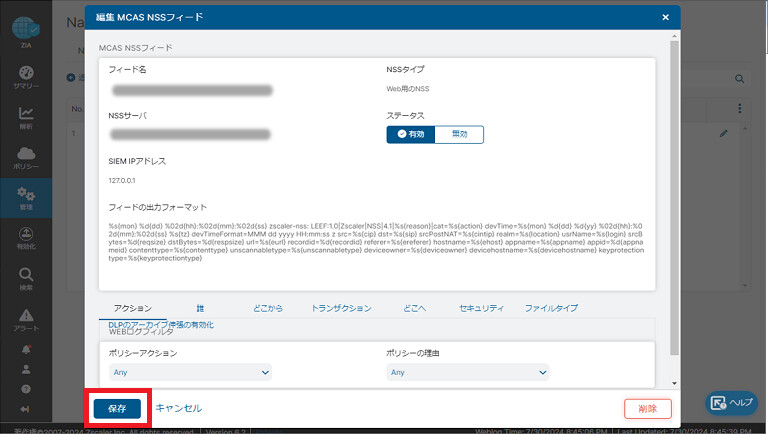Click the pencil edit icon in table row
This screenshot has width=768, height=434.
(x=723, y=133)
